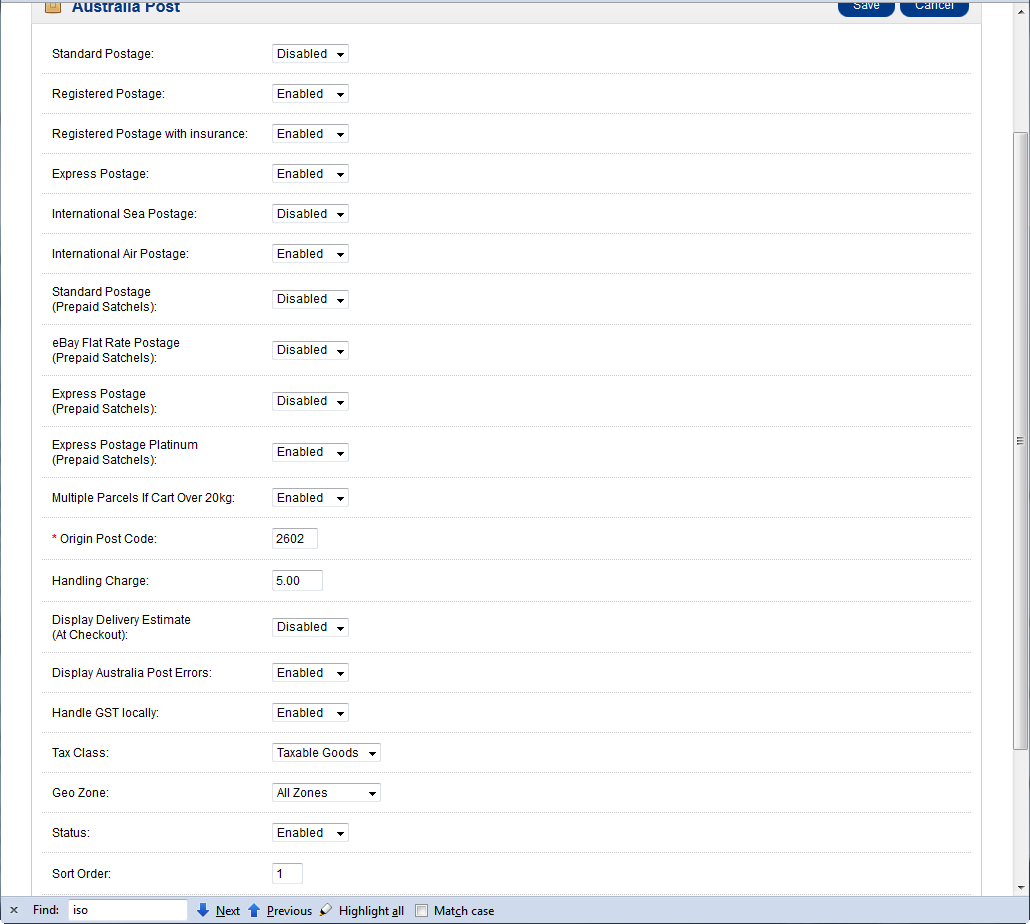Viewport: 1030px width, 924px height.
Task: Toggle the Match case checkbox
Action: [422, 911]
